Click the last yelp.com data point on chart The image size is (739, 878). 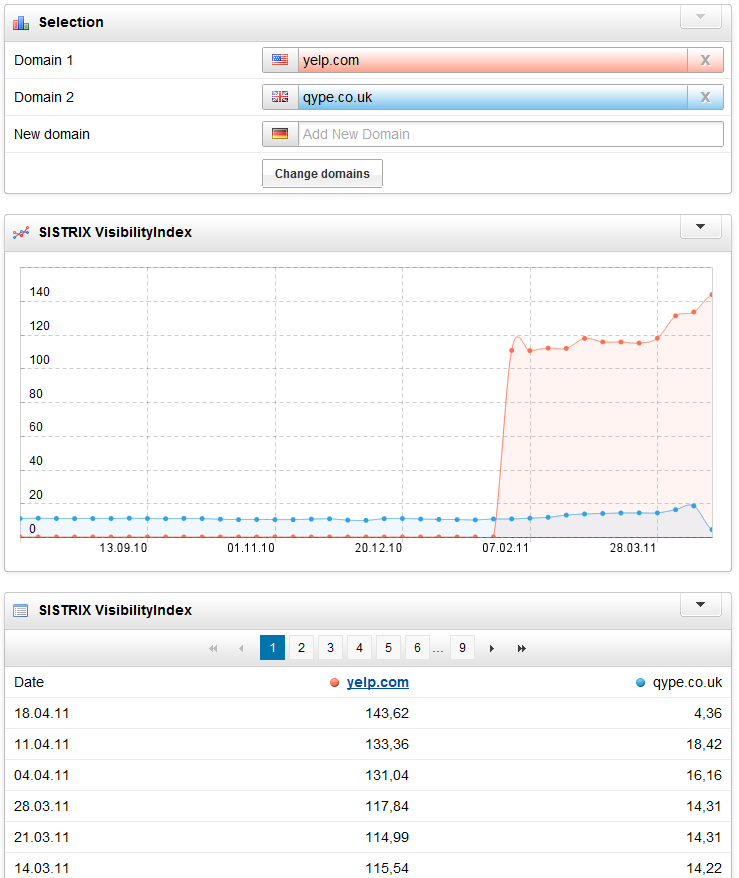click(x=711, y=295)
